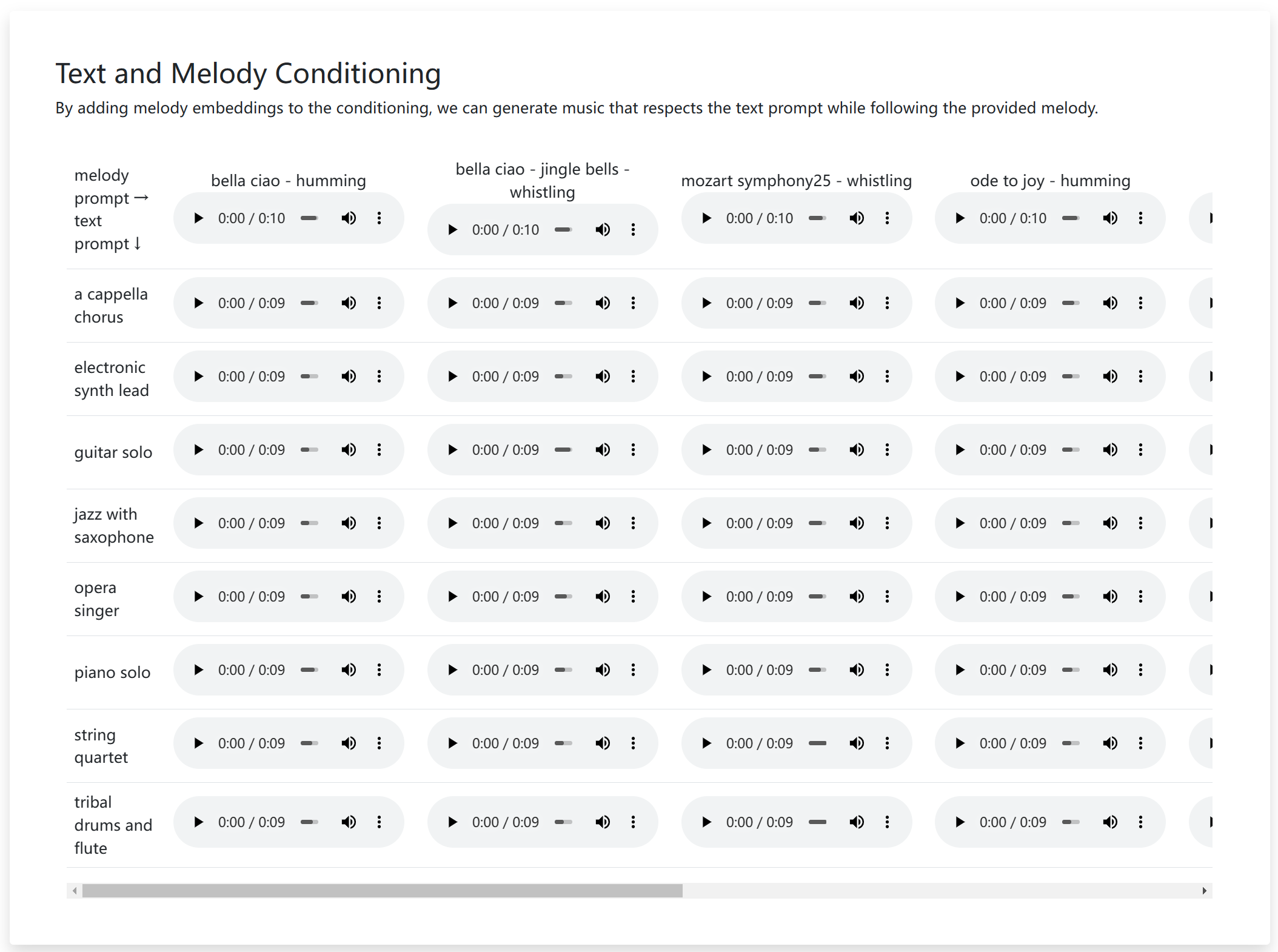
Task: Play the string quartet ode to joy clip
Action: coord(960,743)
